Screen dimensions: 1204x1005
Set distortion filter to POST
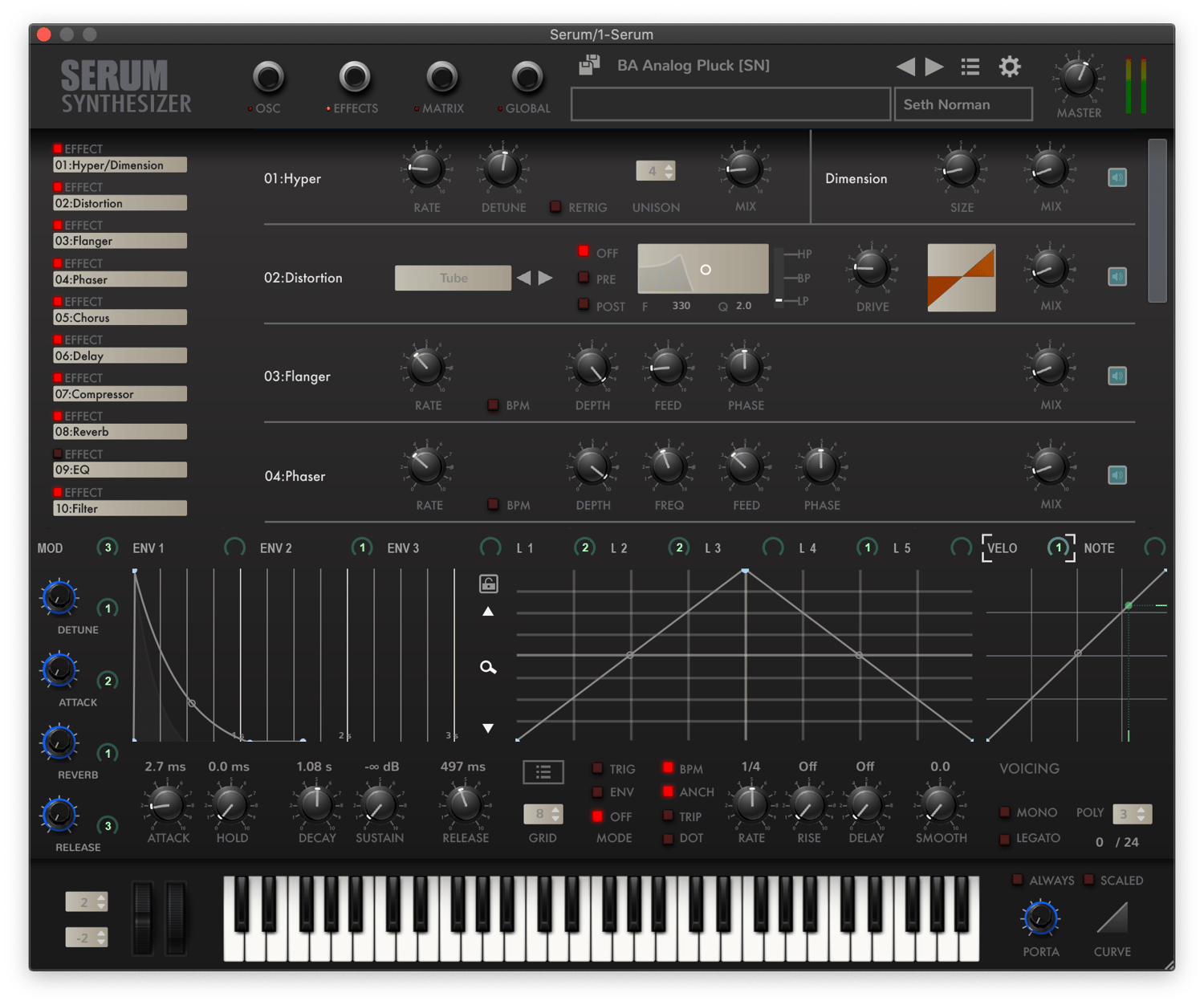pyautogui.click(x=584, y=304)
